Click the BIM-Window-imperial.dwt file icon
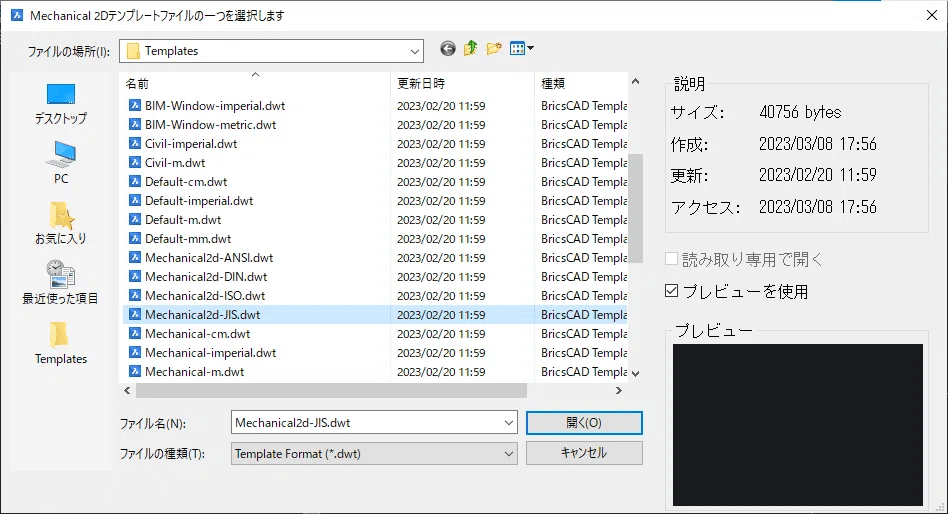 (135, 105)
